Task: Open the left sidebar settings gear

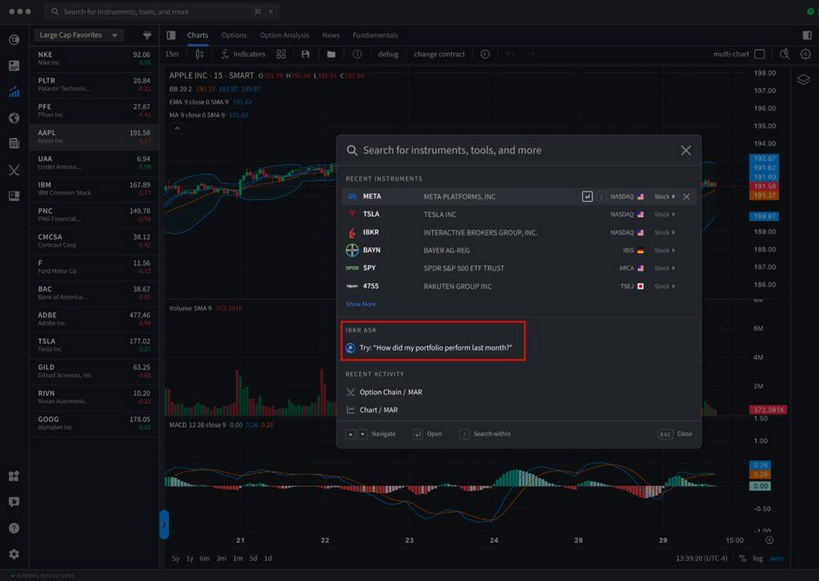Action: coord(14,554)
